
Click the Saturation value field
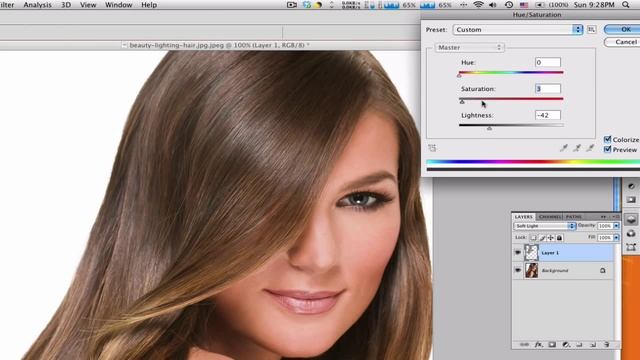(x=548, y=89)
